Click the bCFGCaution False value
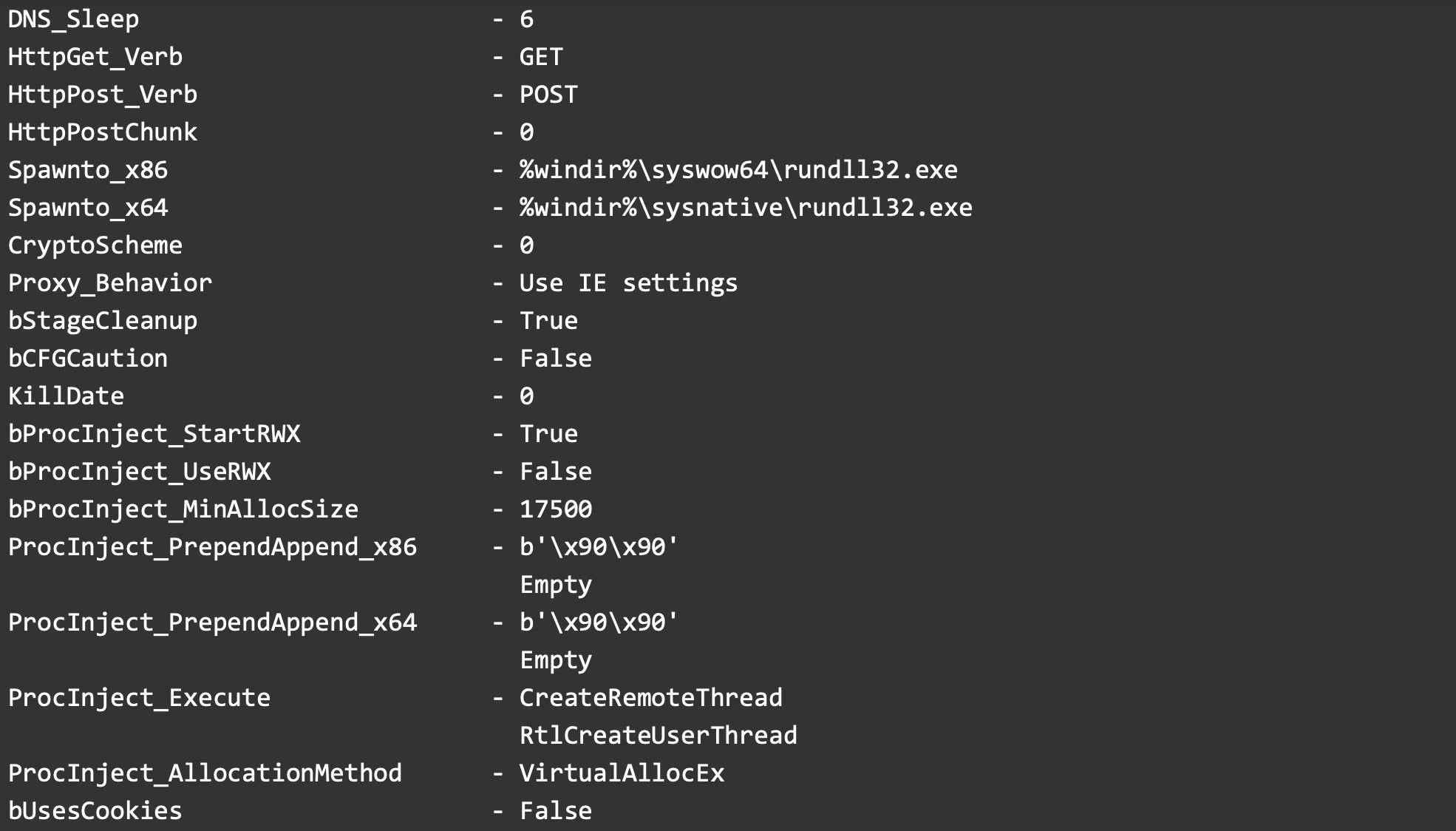1456x831 pixels. (x=556, y=359)
